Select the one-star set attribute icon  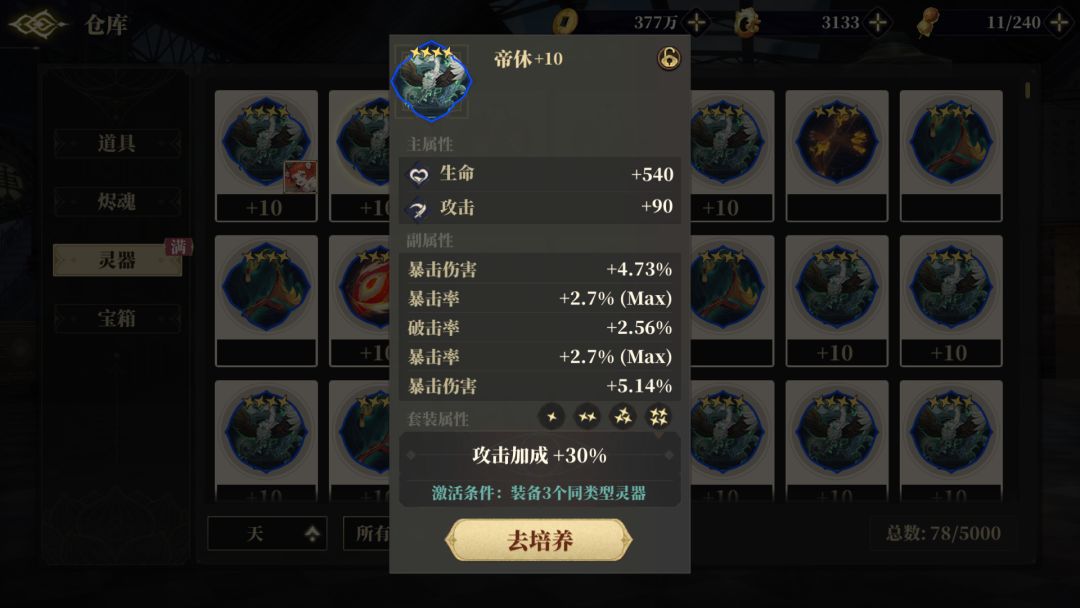[551, 417]
